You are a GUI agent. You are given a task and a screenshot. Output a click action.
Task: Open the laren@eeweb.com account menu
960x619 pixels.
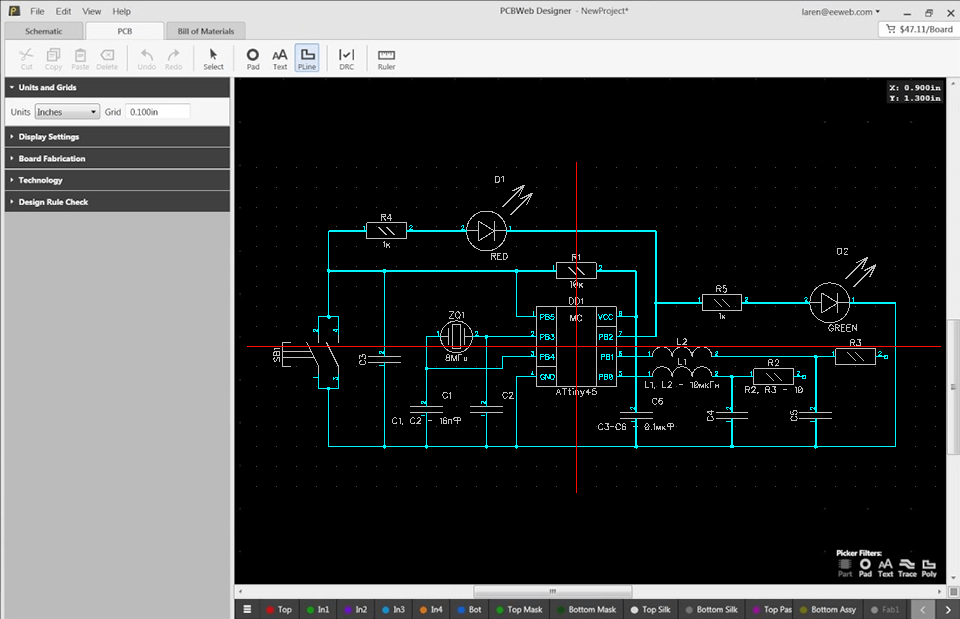point(840,12)
